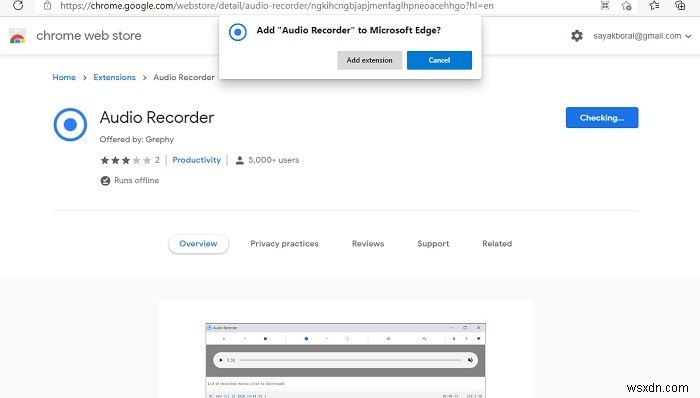Open the chrome web store title link

(x=89, y=36)
